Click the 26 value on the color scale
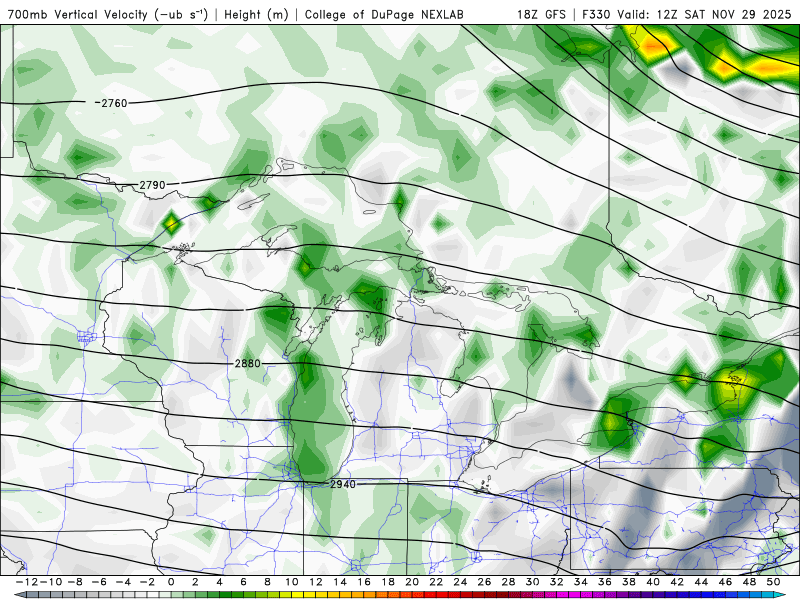The height and width of the screenshot is (600, 800). pyautogui.click(x=484, y=582)
